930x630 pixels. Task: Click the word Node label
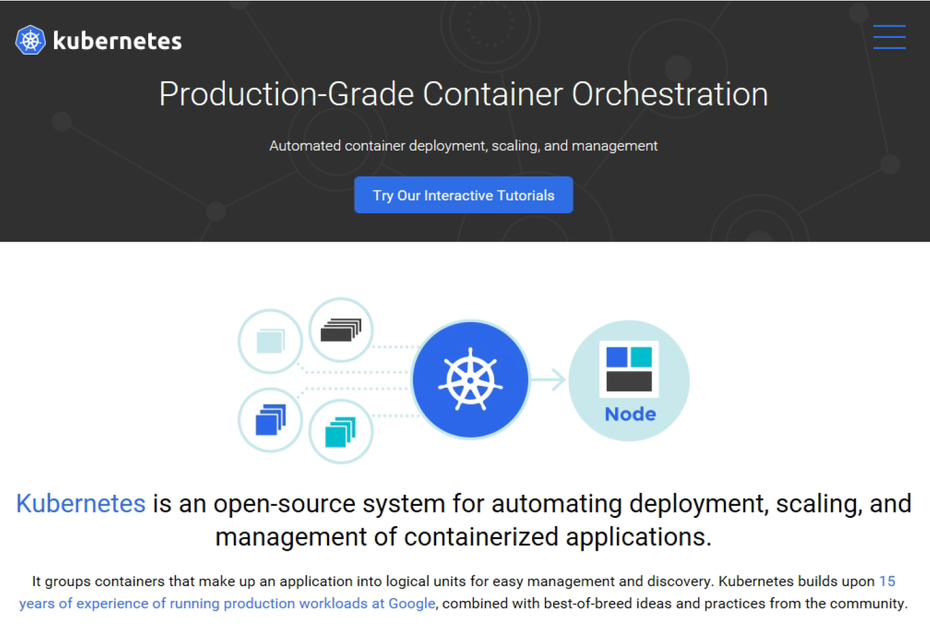(630, 413)
